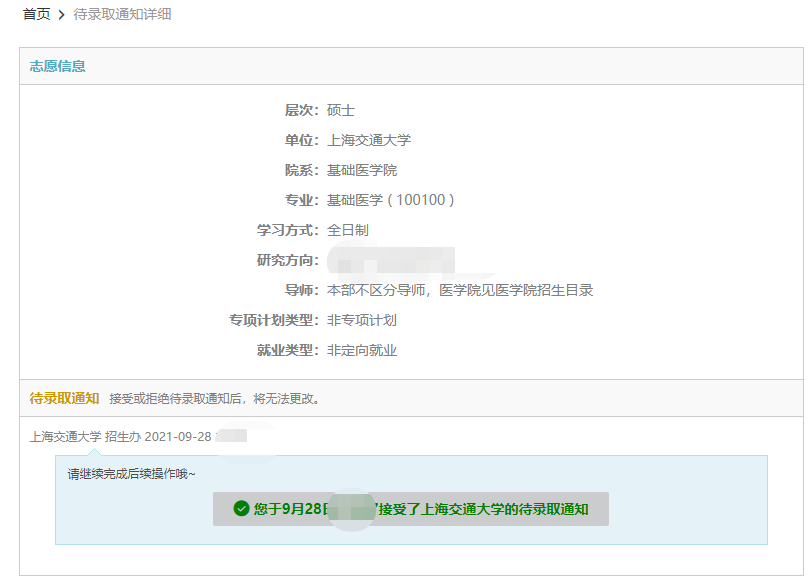The image size is (811, 587).
Task: Click the 就业类型 field label
Action: pyautogui.click(x=288, y=350)
